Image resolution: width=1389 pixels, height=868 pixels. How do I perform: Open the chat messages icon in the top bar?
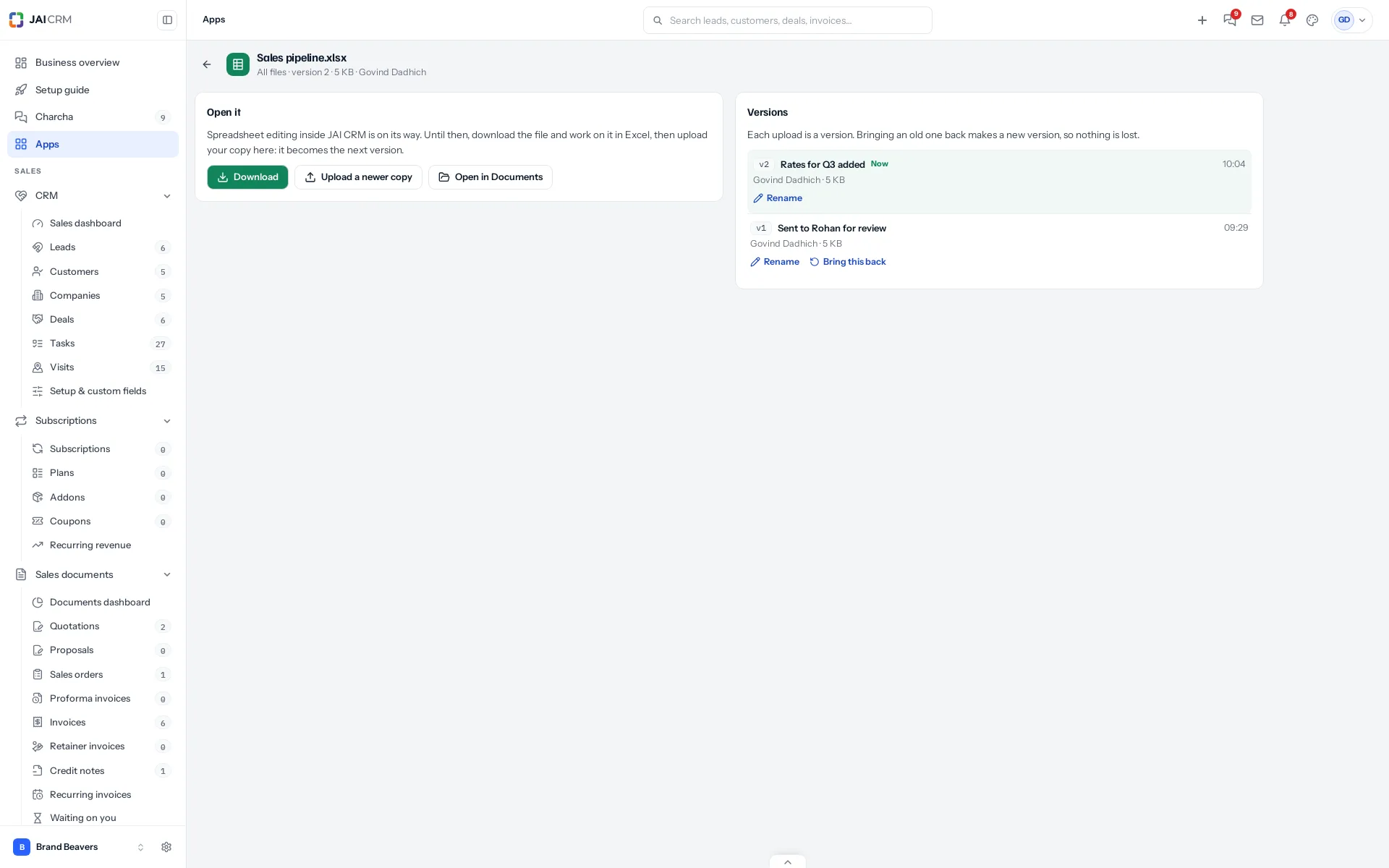tap(1230, 20)
